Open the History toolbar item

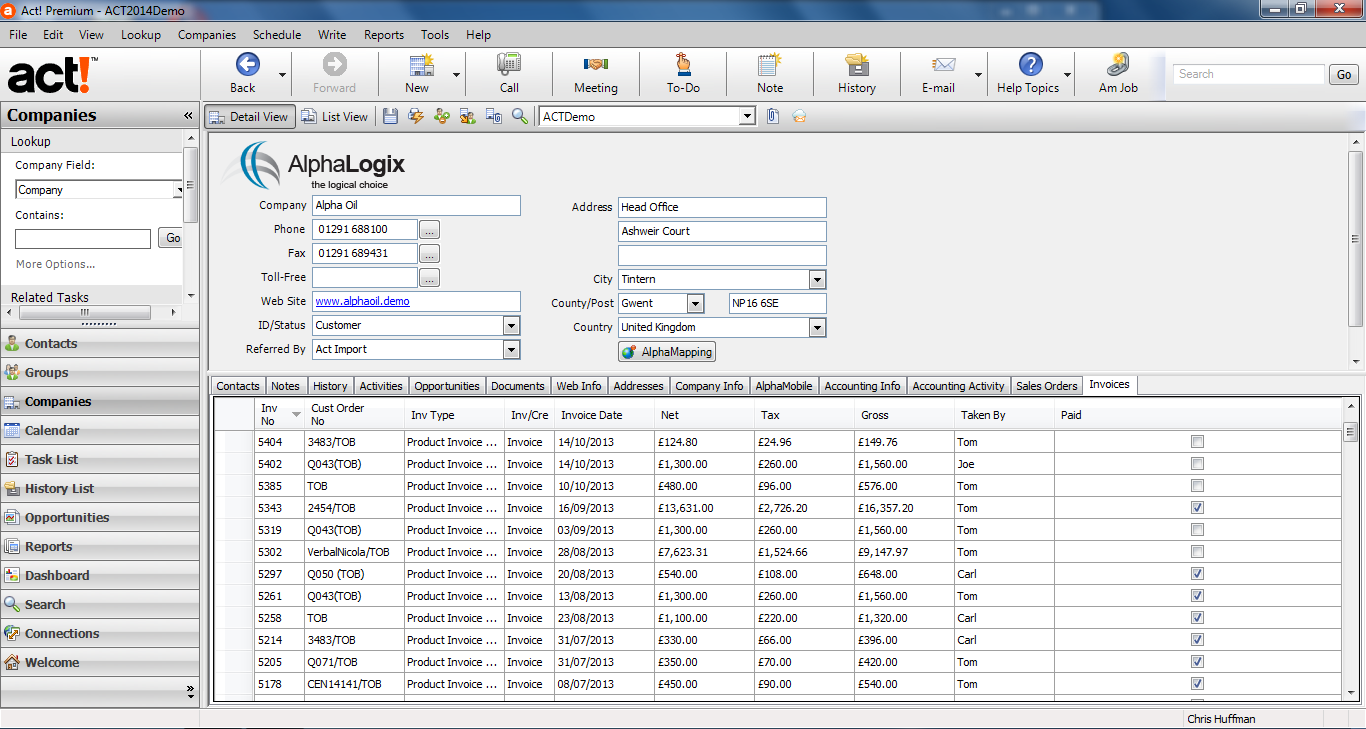[857, 73]
